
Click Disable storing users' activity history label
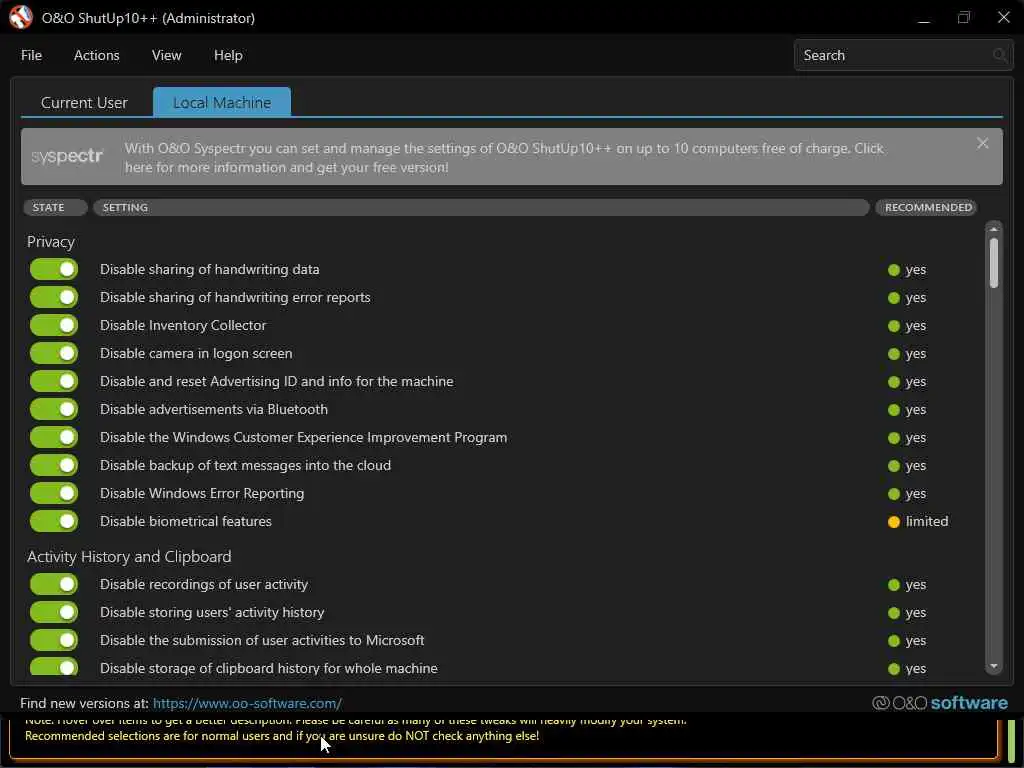pyautogui.click(x=212, y=612)
